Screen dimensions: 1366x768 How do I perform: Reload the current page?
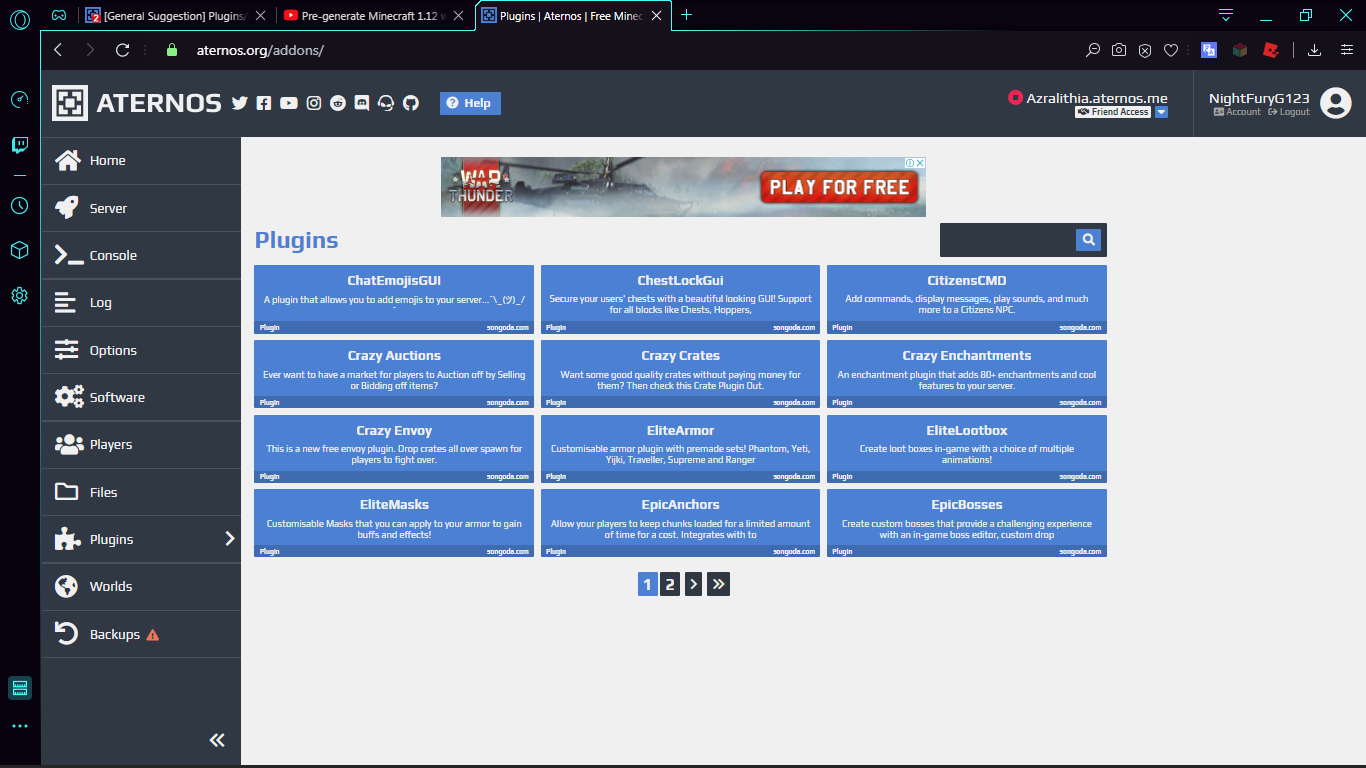[x=122, y=50]
